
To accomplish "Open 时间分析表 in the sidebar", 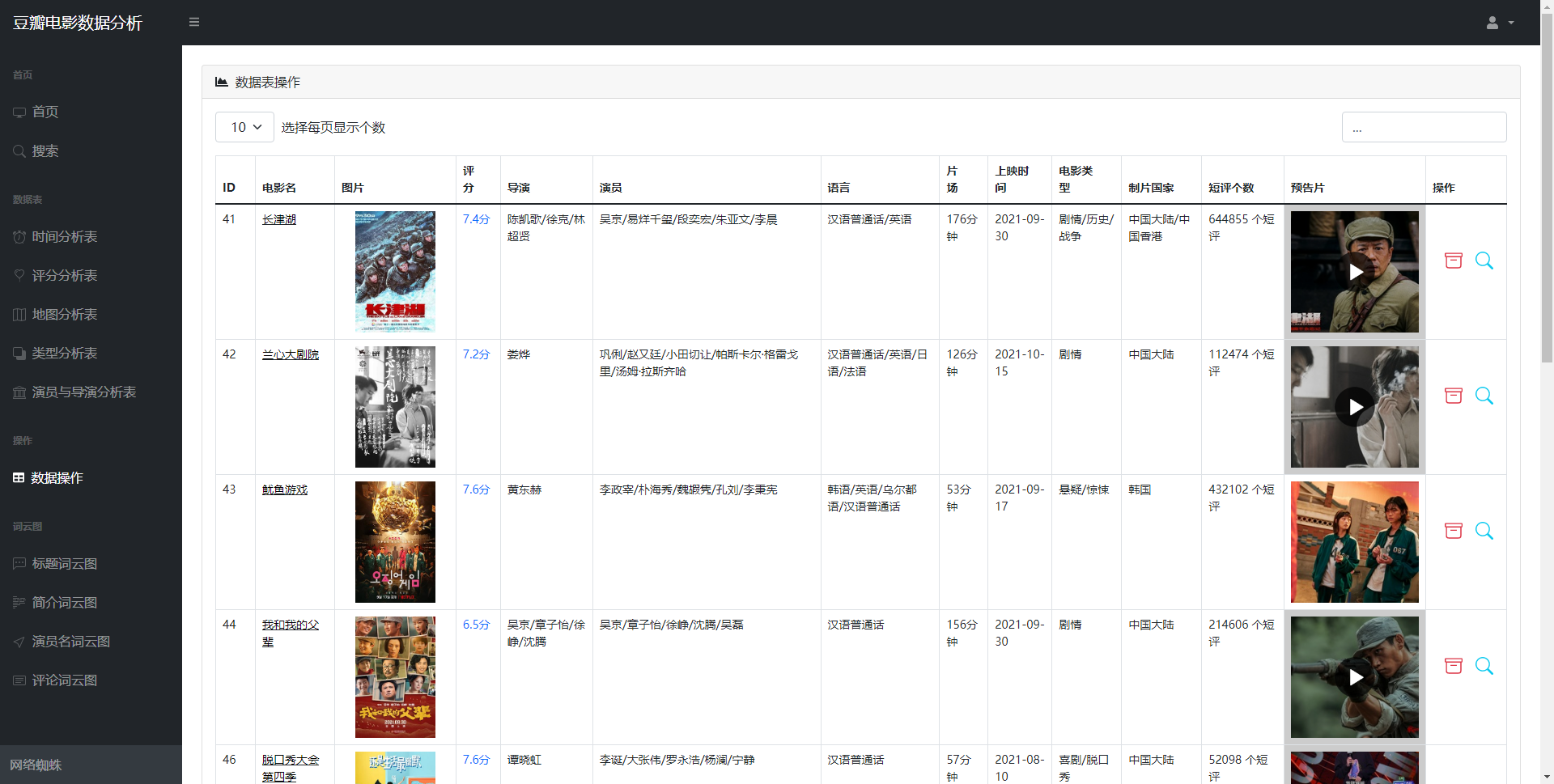I will (91, 236).
